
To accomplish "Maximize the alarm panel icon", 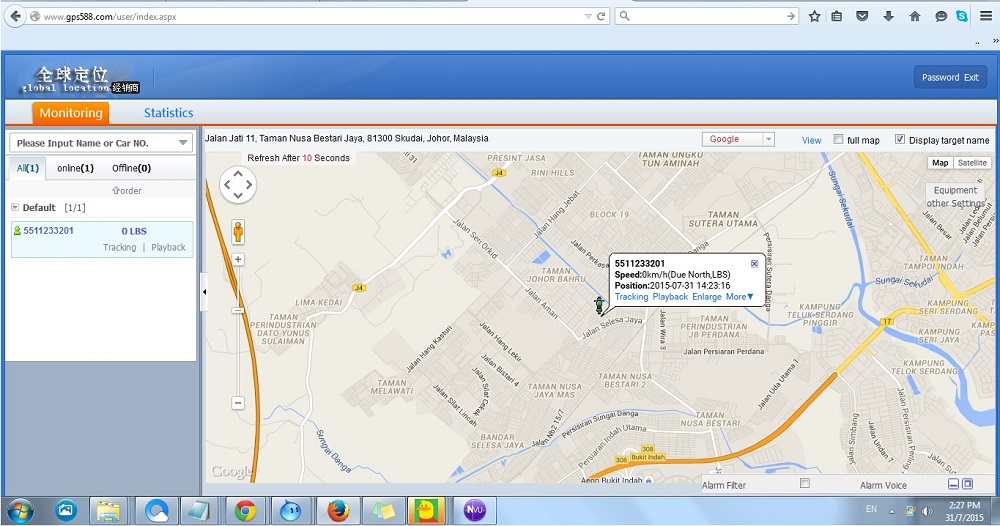I will [967, 485].
